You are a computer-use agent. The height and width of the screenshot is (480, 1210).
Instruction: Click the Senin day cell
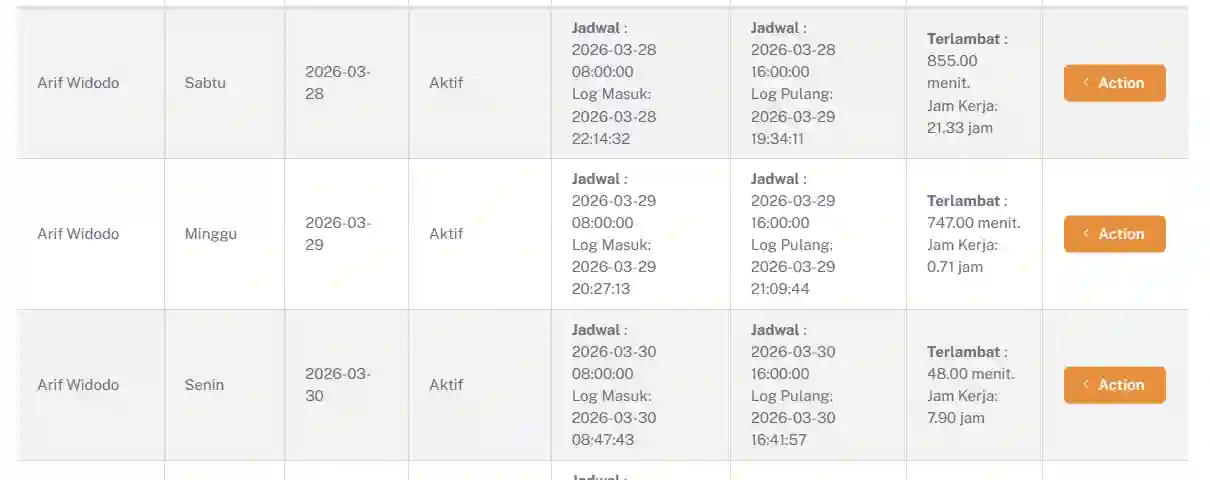coord(204,385)
